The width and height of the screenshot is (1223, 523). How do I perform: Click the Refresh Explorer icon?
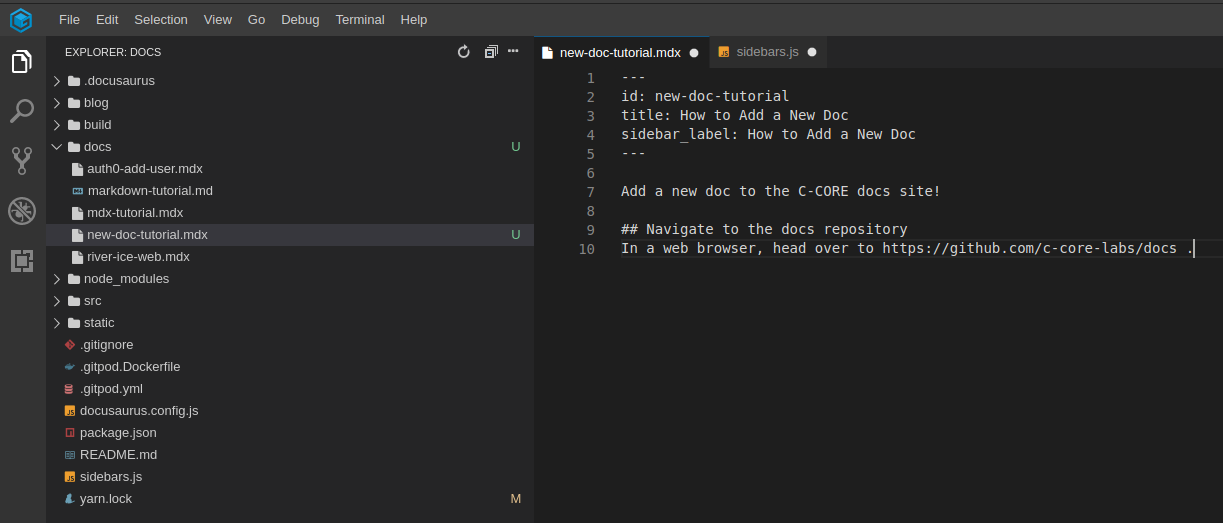pos(463,52)
